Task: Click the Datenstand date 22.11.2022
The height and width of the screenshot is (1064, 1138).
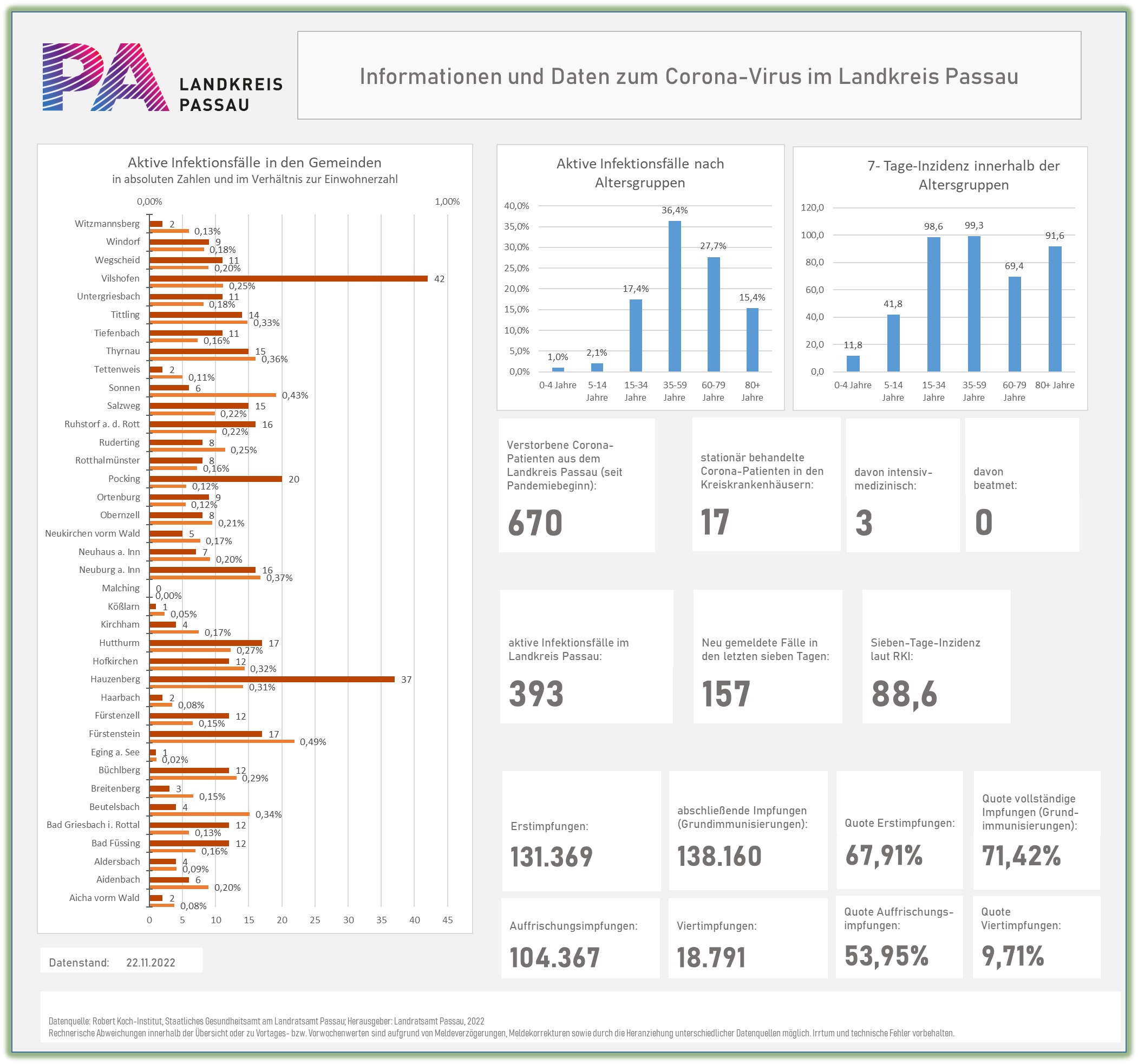Action: click(x=151, y=963)
